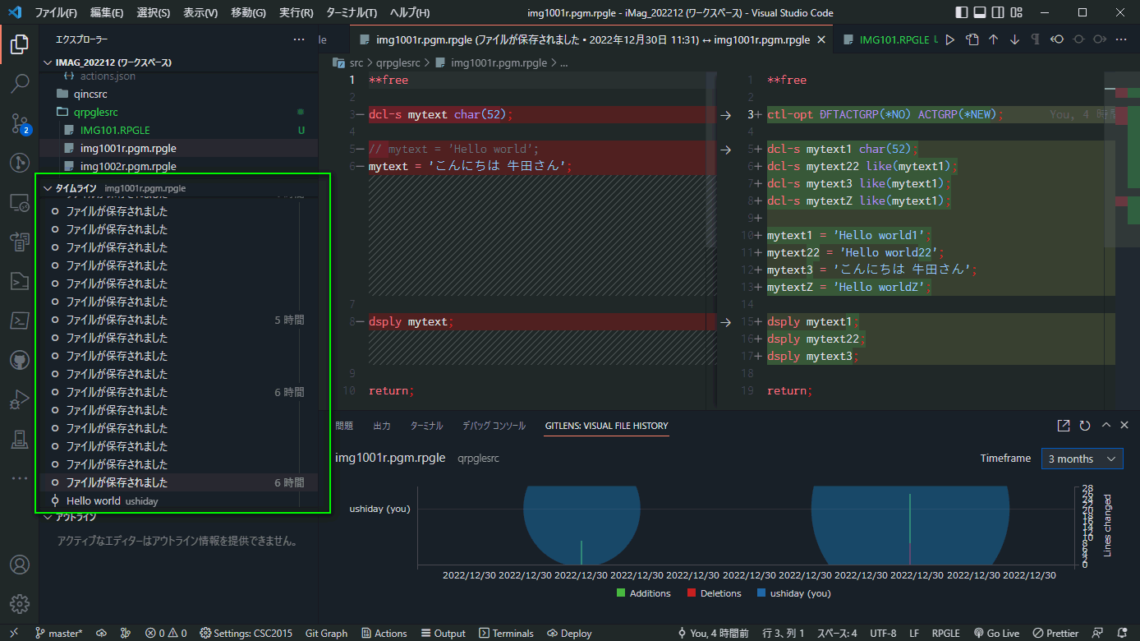Screen dimensions: 1140x641
Task: Toggle Additions legend in file history chart
Action: pos(643,593)
